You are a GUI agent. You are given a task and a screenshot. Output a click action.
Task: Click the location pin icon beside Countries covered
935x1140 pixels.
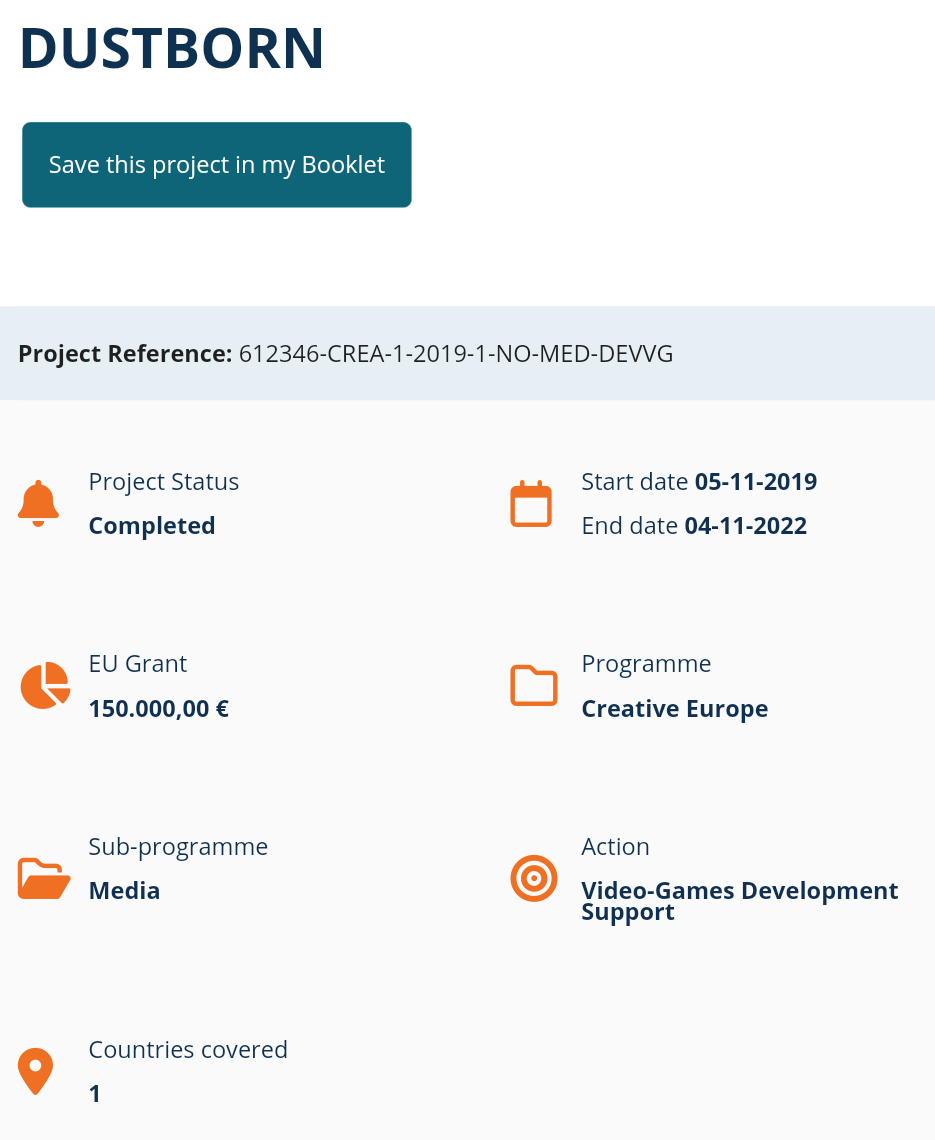click(35, 1071)
